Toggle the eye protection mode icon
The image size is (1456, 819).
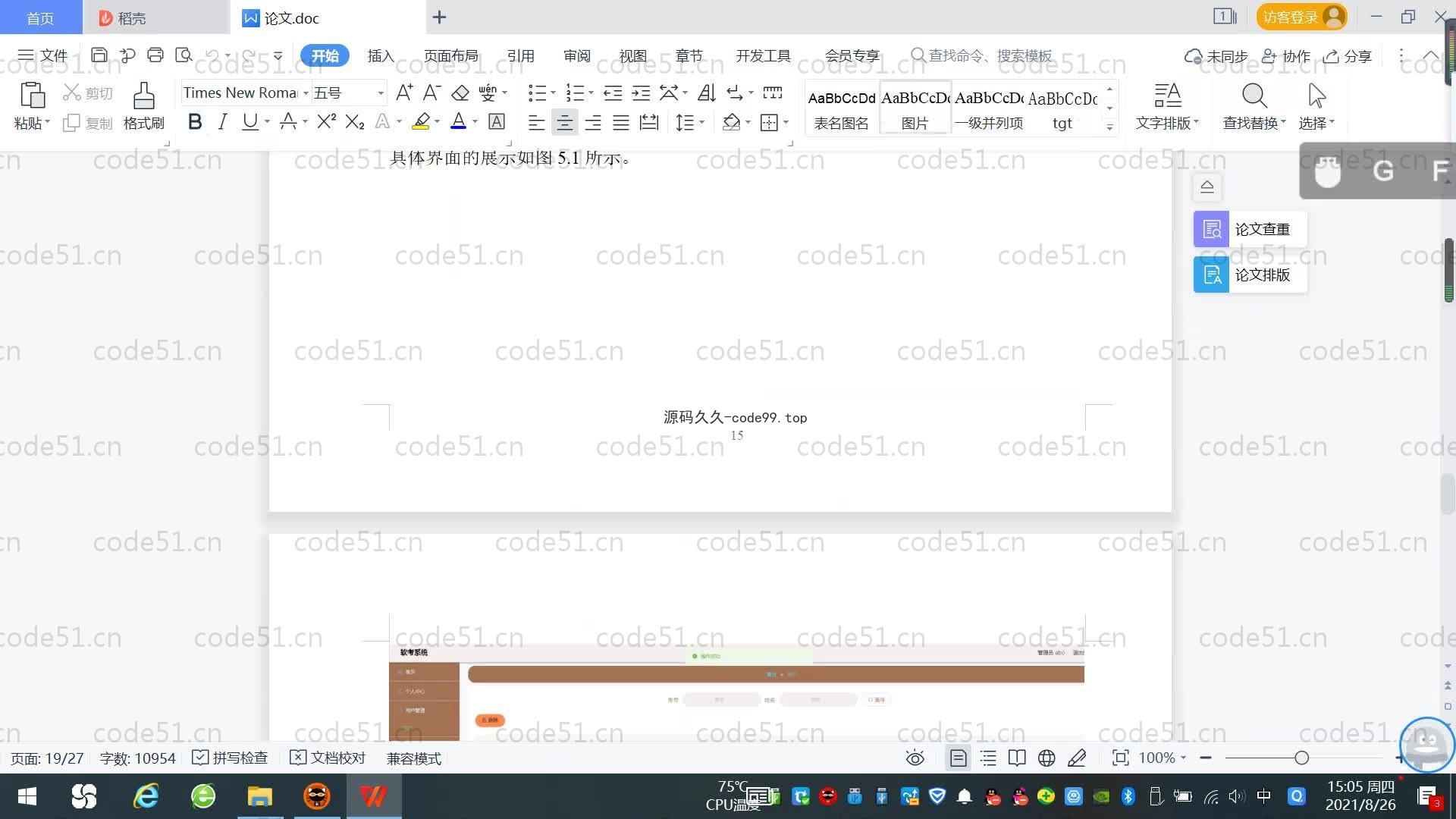915,758
